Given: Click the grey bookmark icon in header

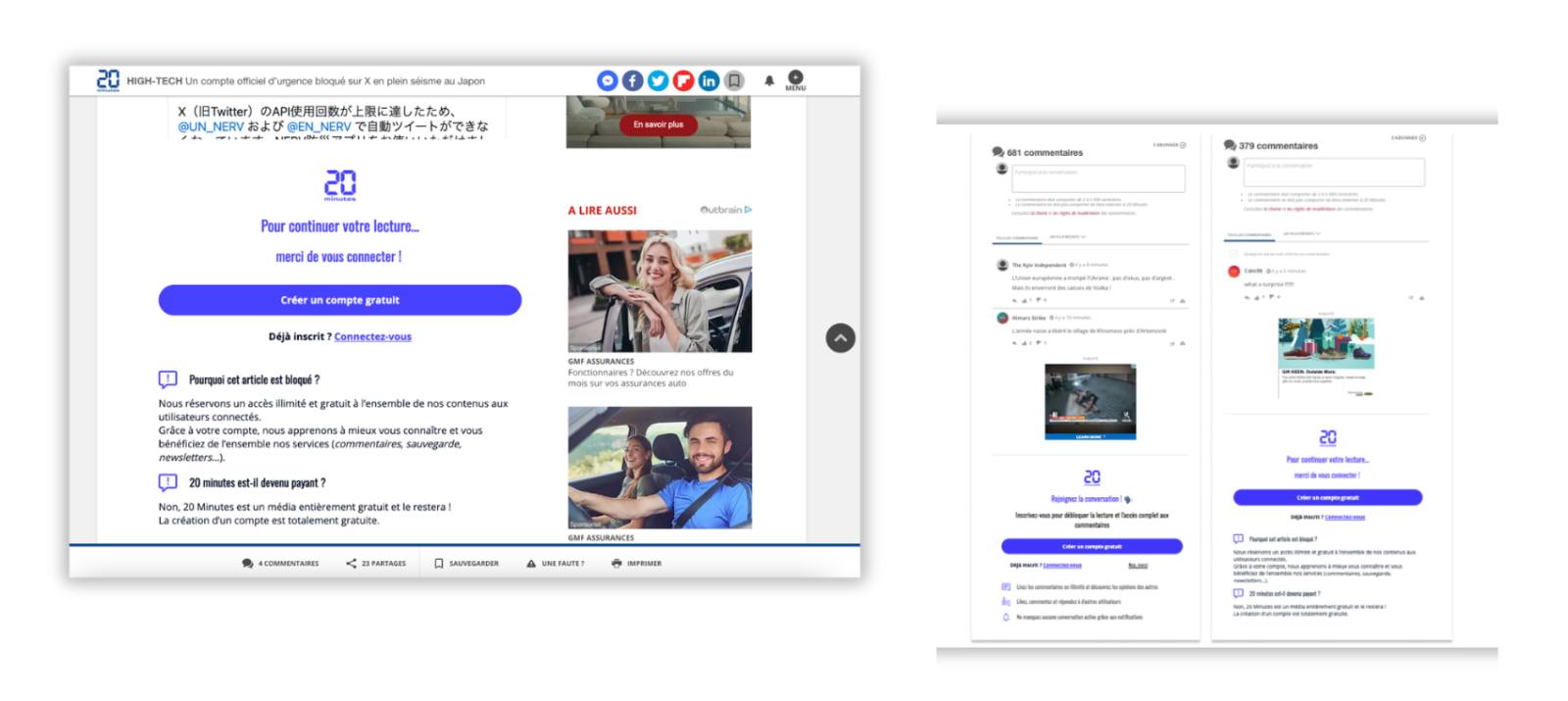Looking at the screenshot, I should coord(734,80).
